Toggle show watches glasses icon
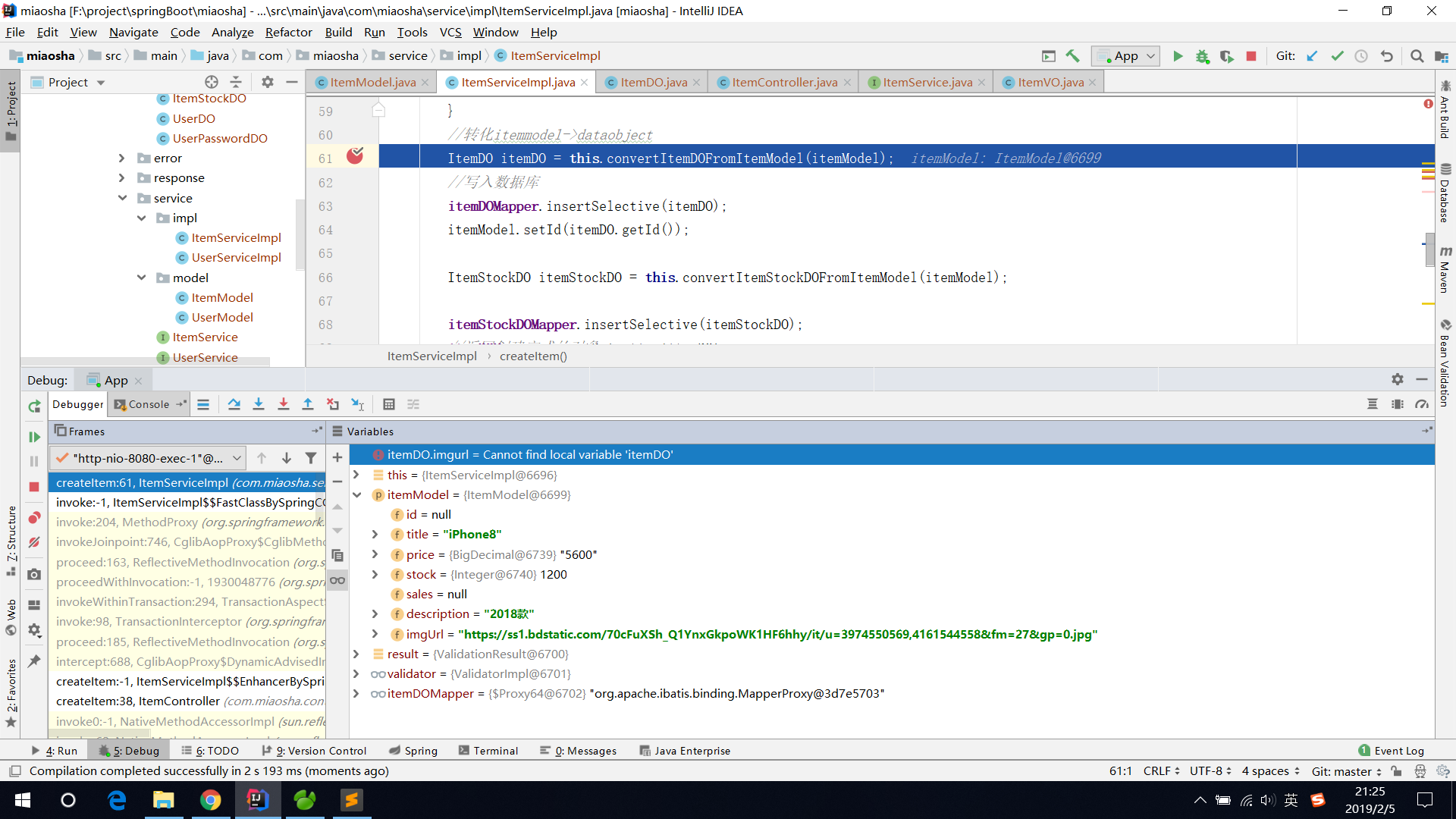 tap(337, 580)
